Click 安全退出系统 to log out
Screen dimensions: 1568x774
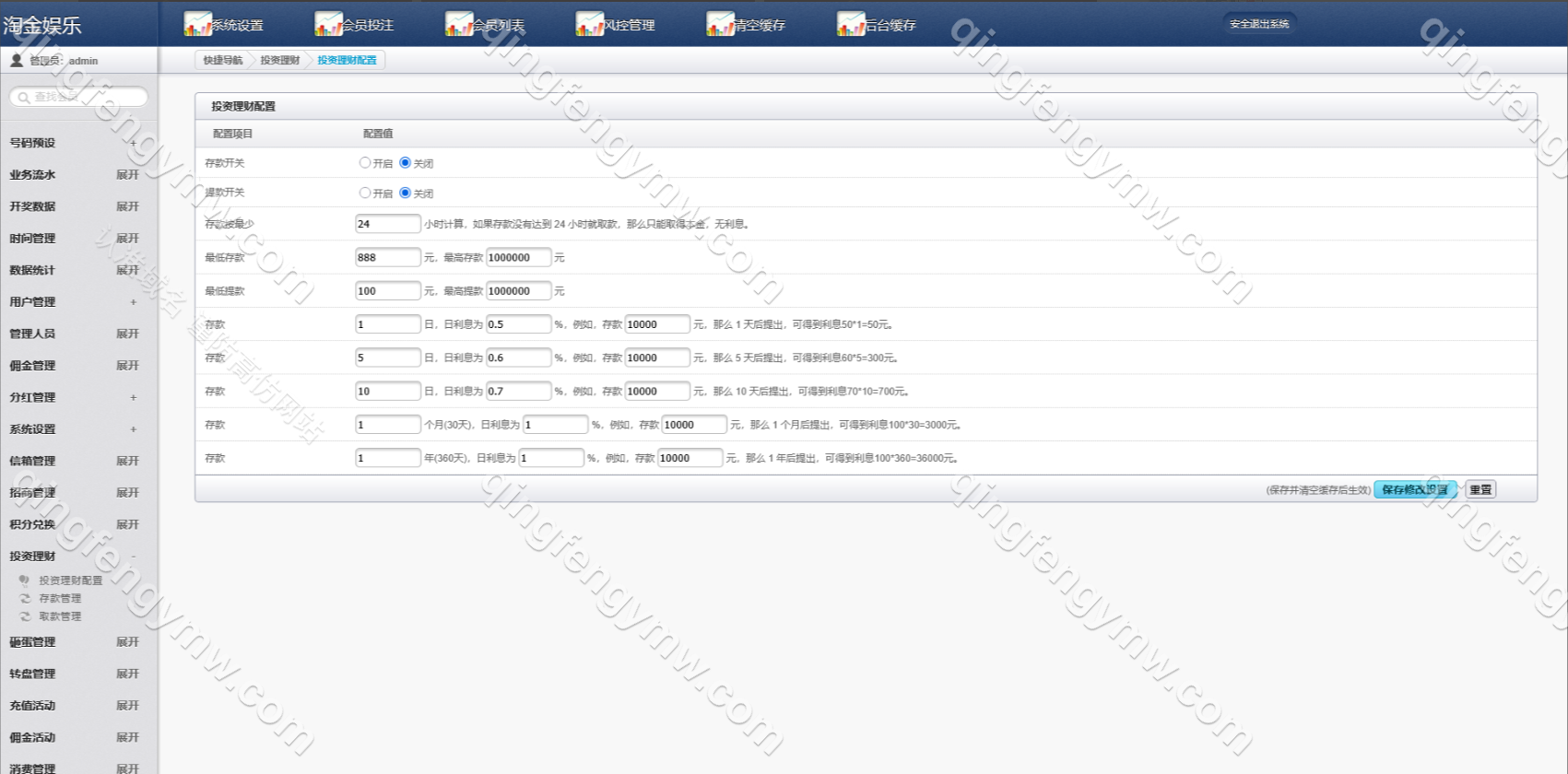1259,24
